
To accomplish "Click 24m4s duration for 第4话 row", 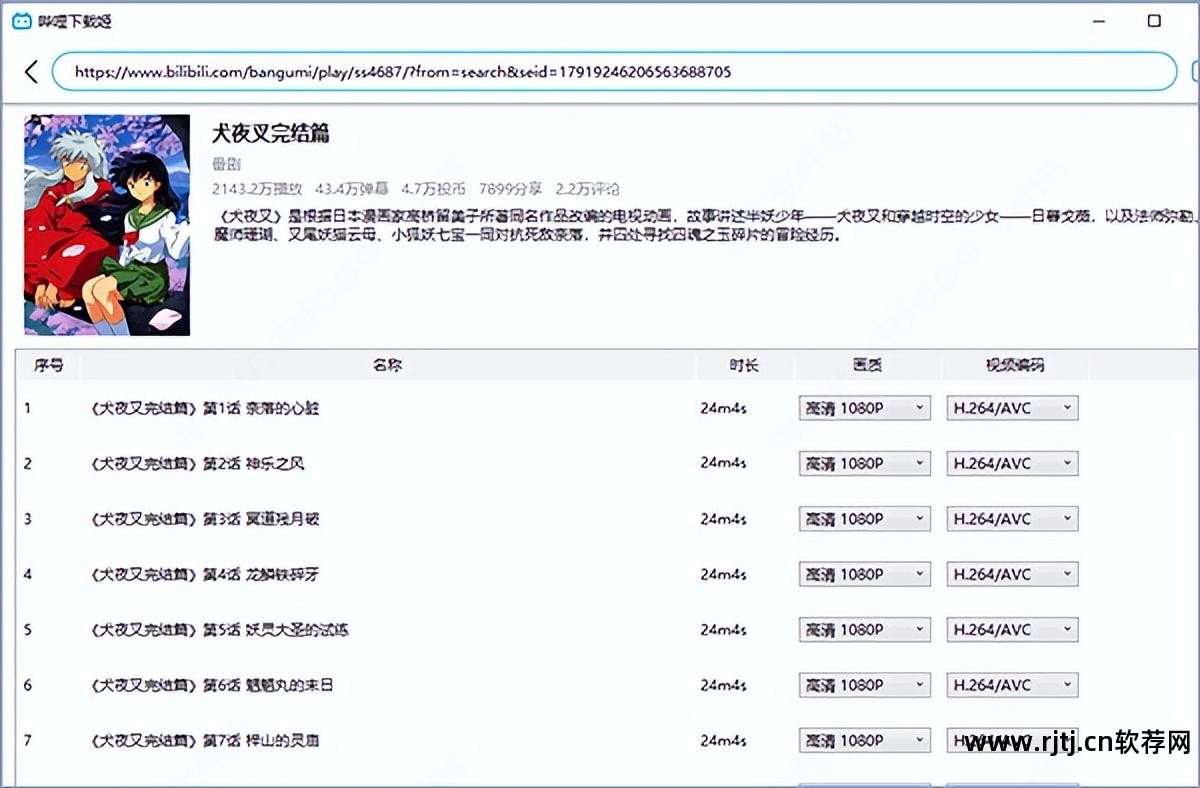I will point(723,574).
